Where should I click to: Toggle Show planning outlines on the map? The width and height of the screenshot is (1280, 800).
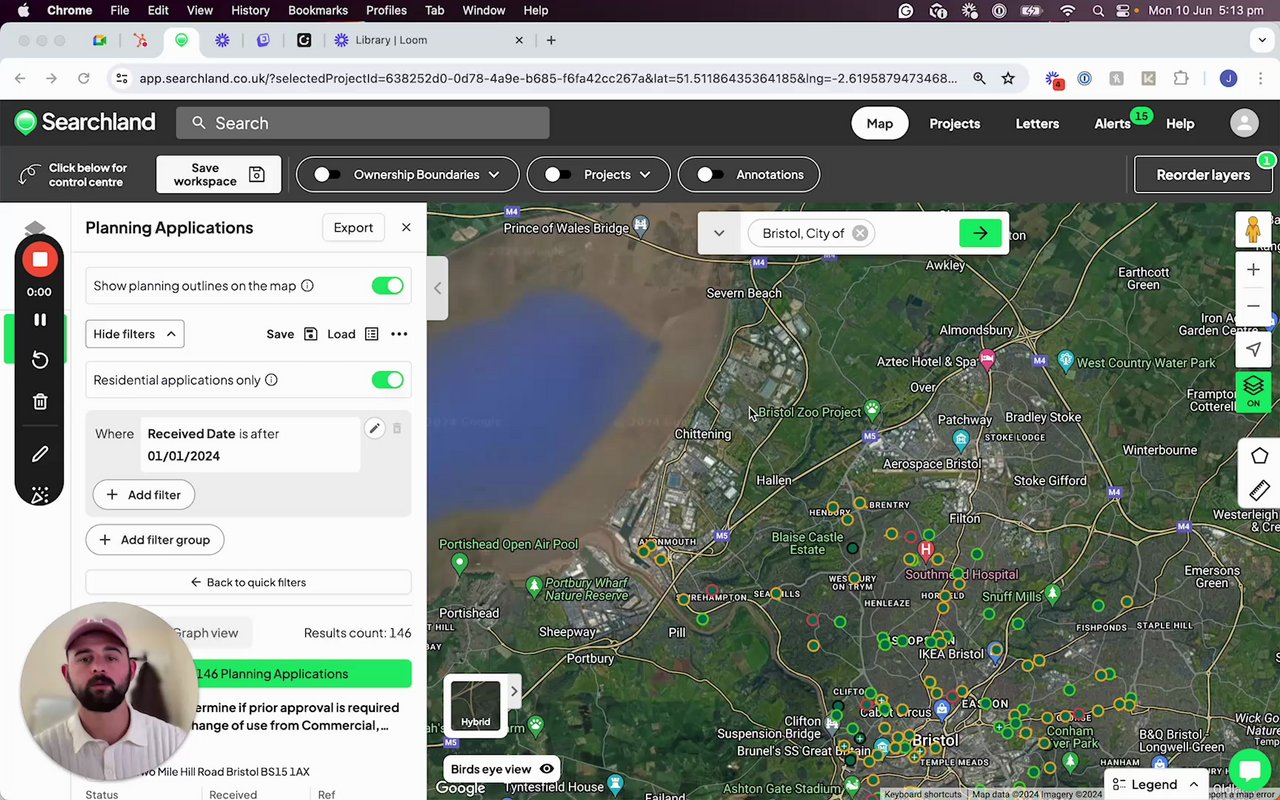(x=387, y=286)
